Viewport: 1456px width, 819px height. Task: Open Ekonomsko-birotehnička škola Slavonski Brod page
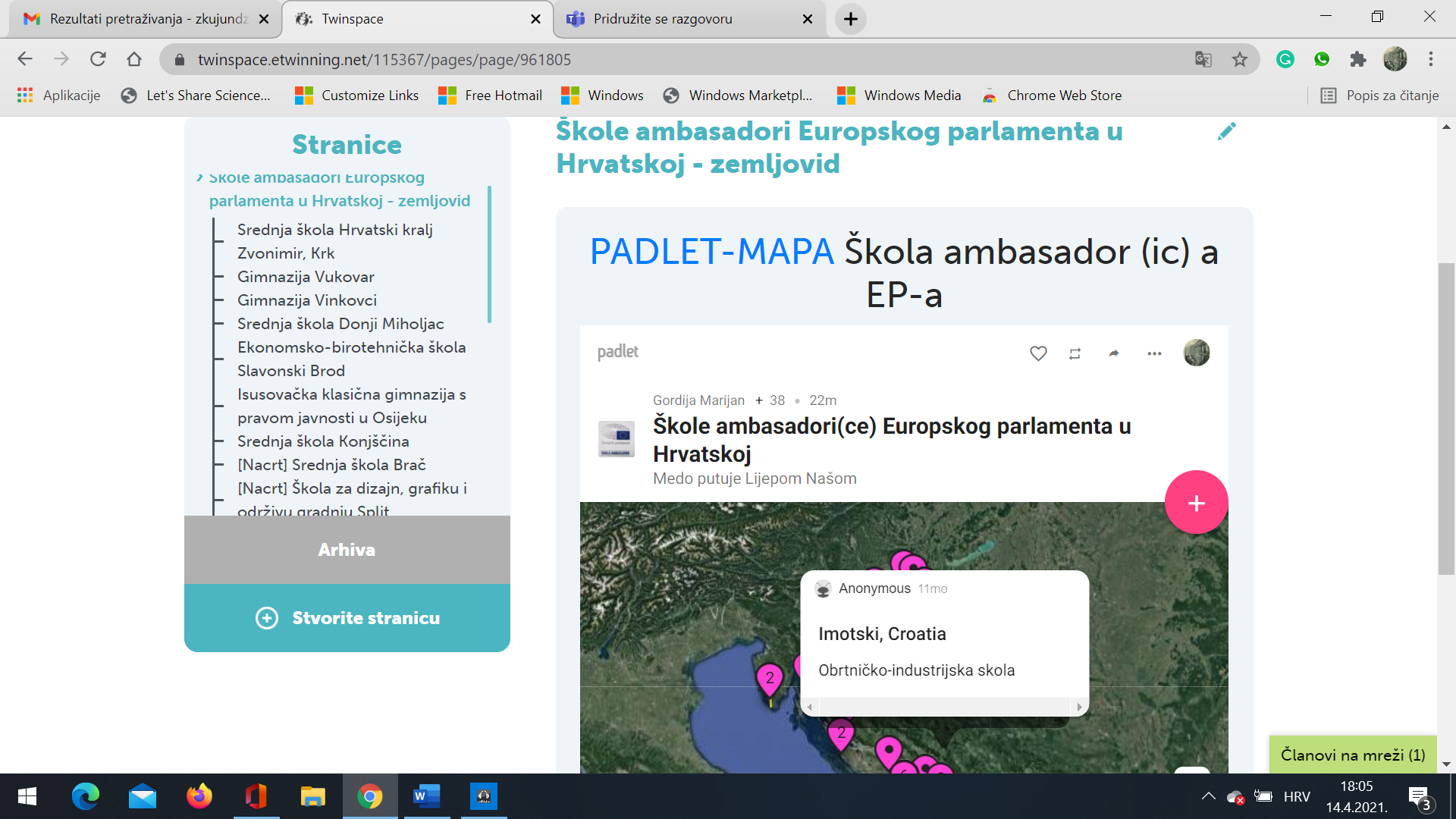tap(352, 359)
